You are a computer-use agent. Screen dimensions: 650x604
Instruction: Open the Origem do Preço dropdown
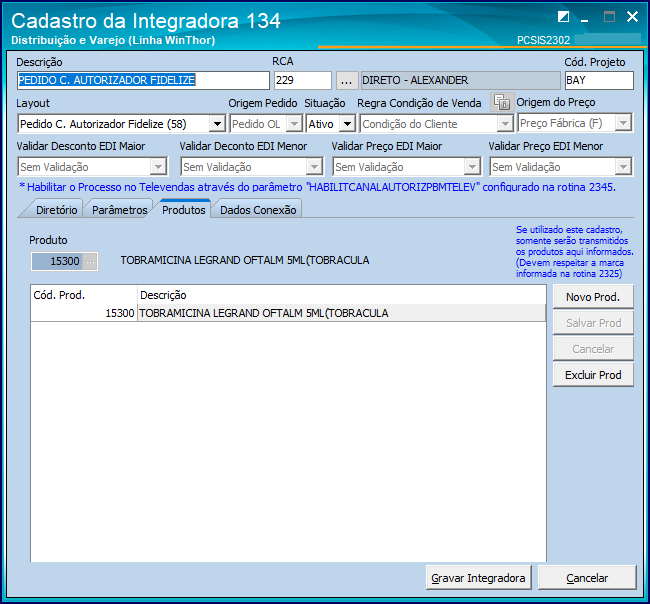(623, 123)
